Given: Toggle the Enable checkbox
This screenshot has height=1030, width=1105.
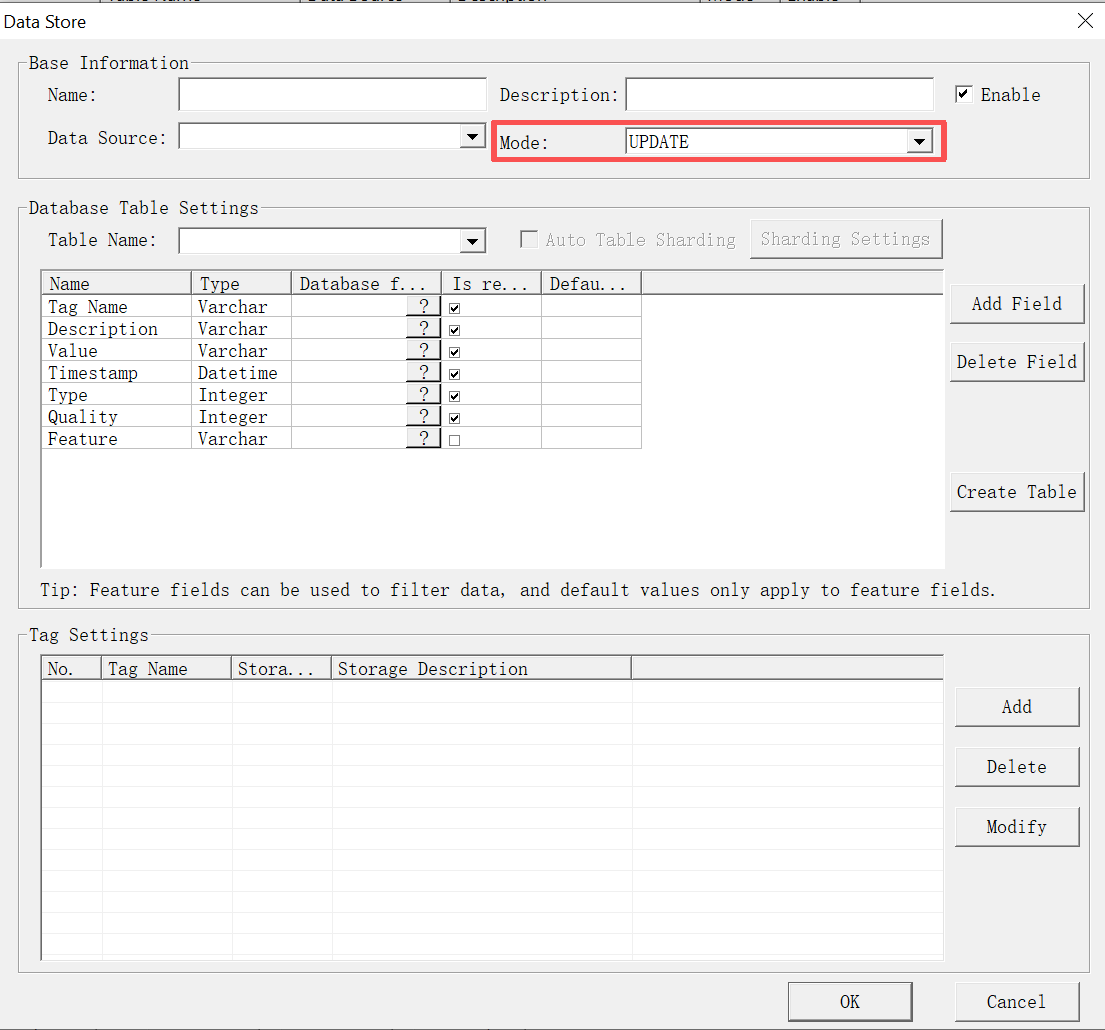Looking at the screenshot, I should point(964,94).
